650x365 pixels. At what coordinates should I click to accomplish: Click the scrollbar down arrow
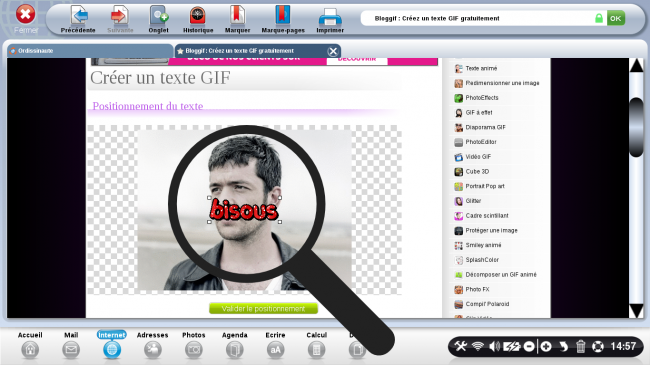pos(636,310)
